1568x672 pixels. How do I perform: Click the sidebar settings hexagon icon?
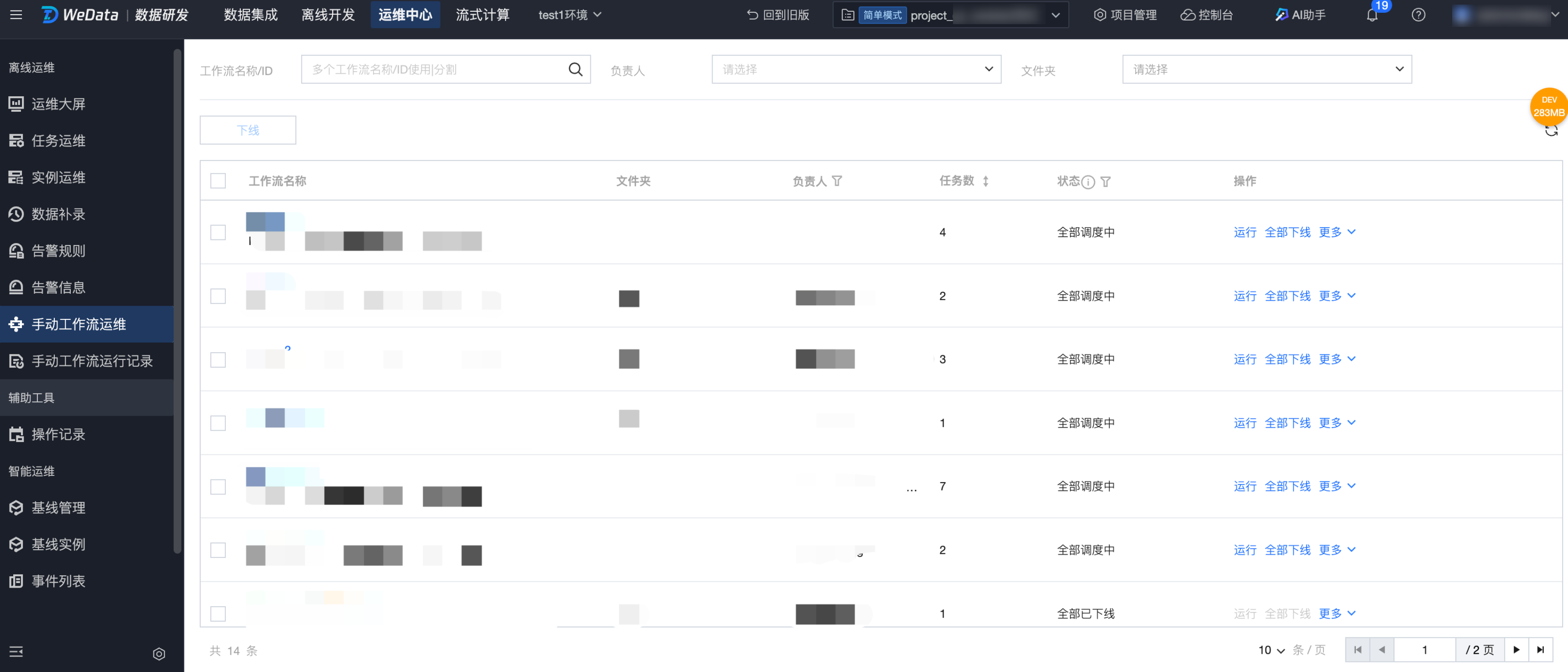tap(159, 654)
